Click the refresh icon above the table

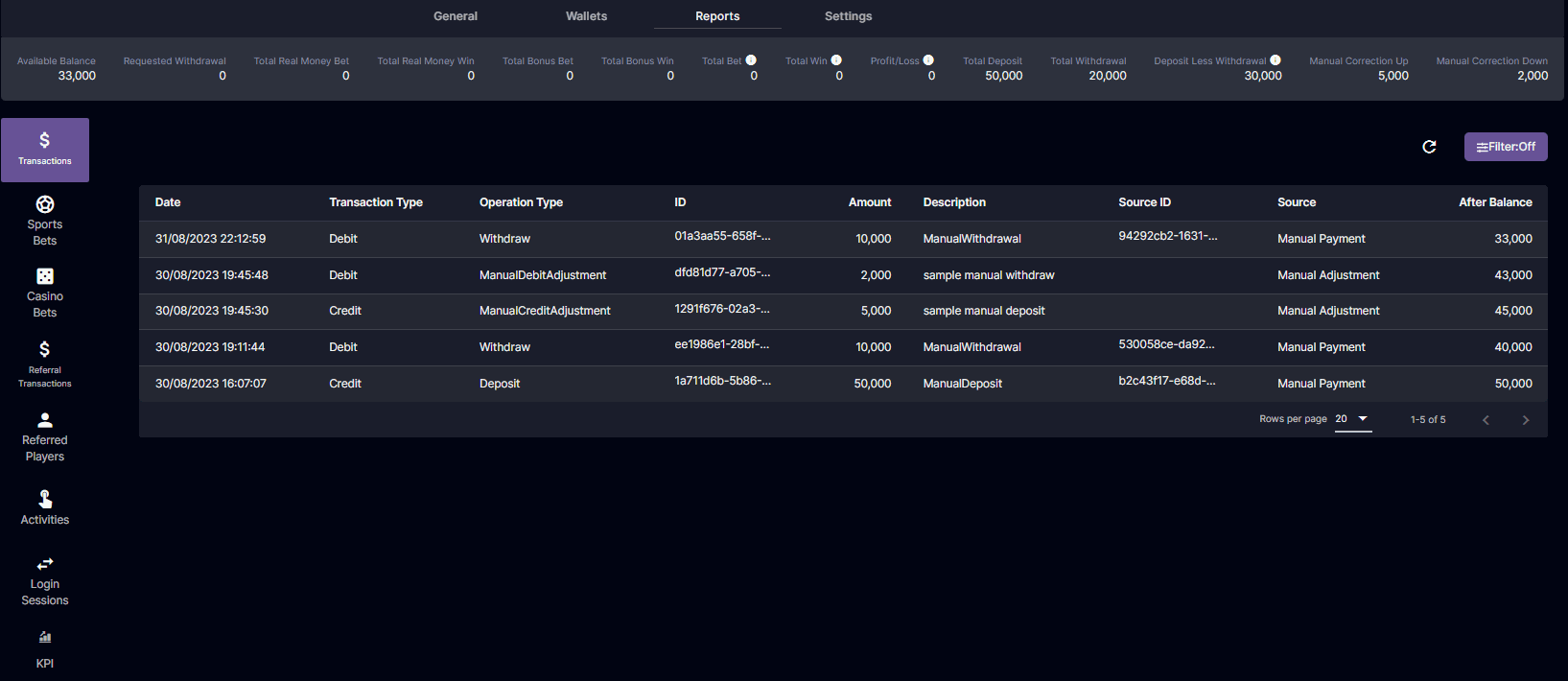pos(1429,147)
